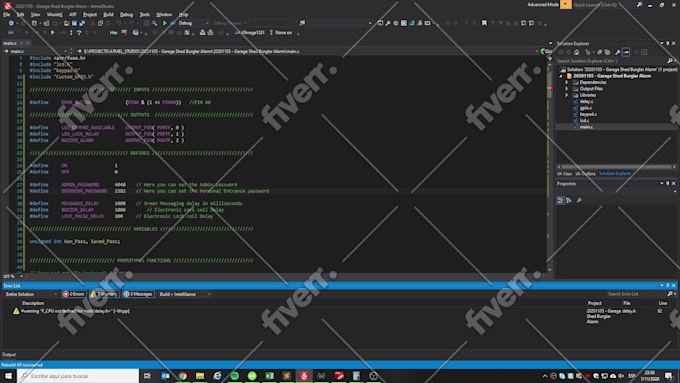Click the bookmark toggle icon in toolbar
The height and width of the screenshot is (383, 680).
484,23
